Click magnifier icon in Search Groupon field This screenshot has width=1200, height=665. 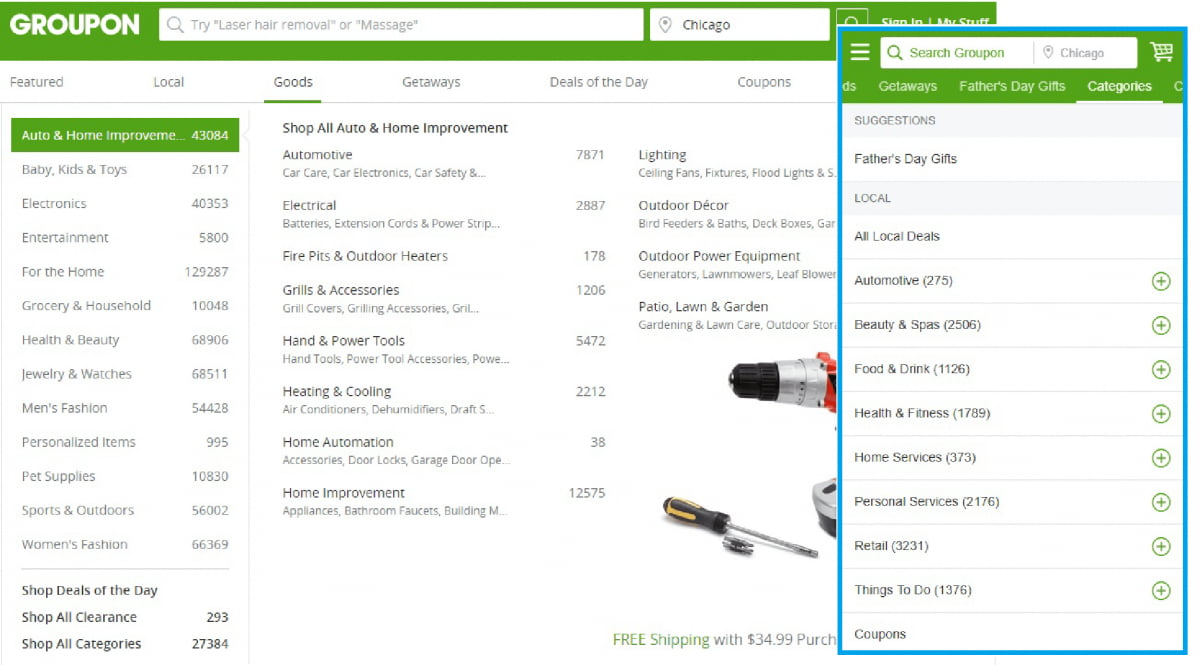pyautogui.click(x=892, y=53)
